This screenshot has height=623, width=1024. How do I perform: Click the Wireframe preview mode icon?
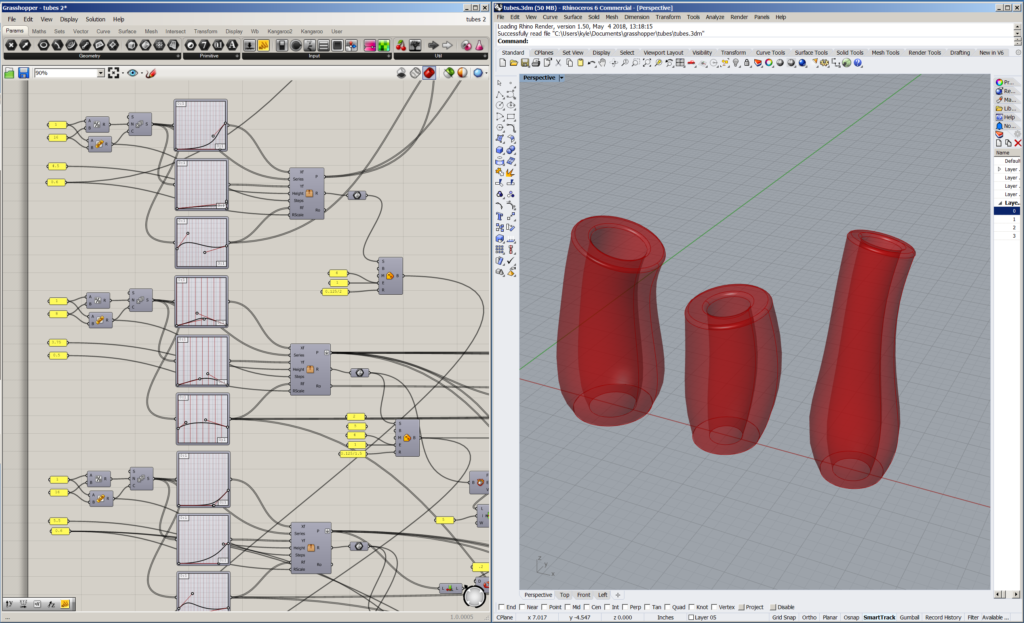415,73
